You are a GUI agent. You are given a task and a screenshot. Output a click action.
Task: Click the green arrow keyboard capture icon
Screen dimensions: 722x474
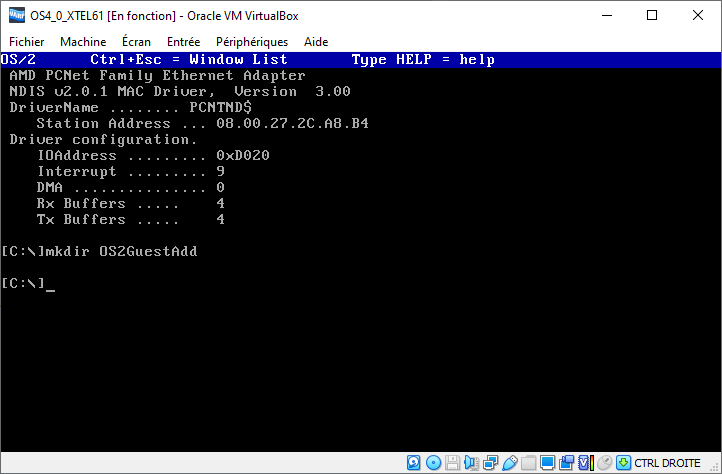623,462
